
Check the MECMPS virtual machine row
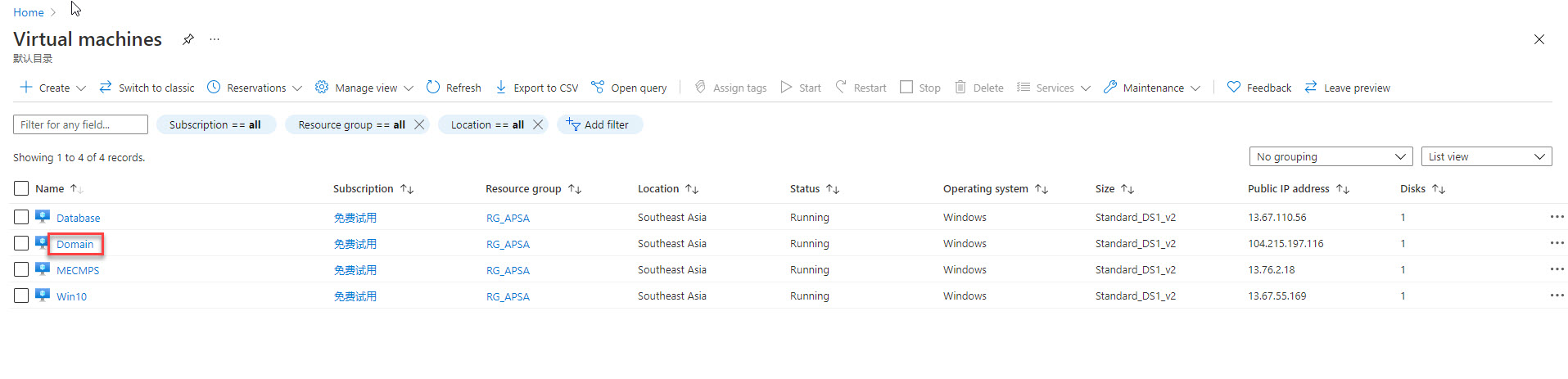[x=21, y=269]
